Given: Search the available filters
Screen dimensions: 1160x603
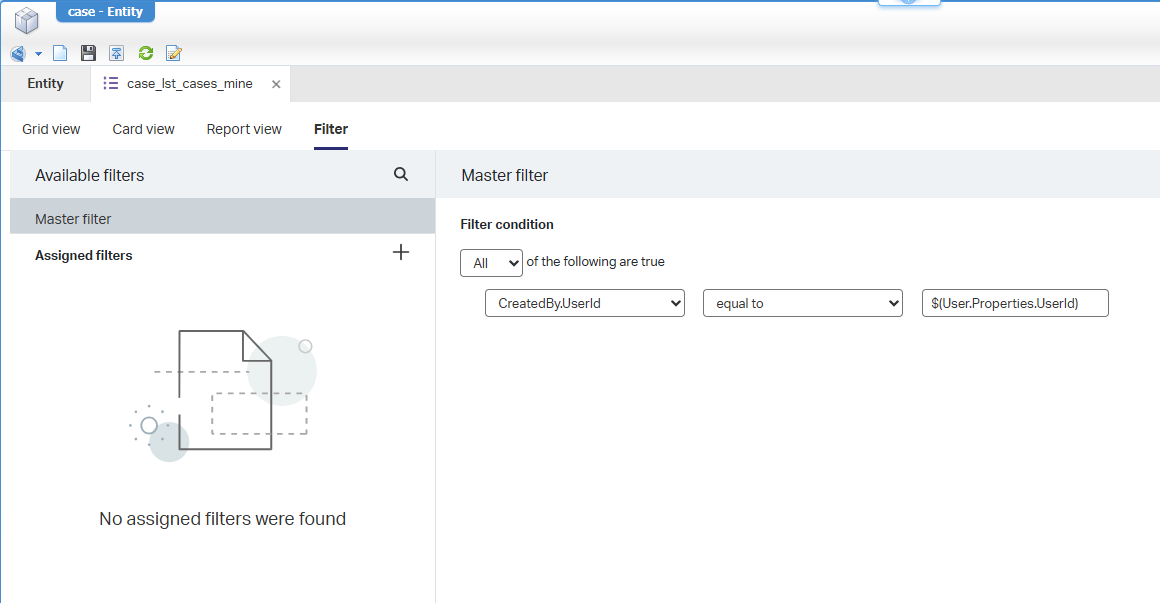Looking at the screenshot, I should point(401,174).
